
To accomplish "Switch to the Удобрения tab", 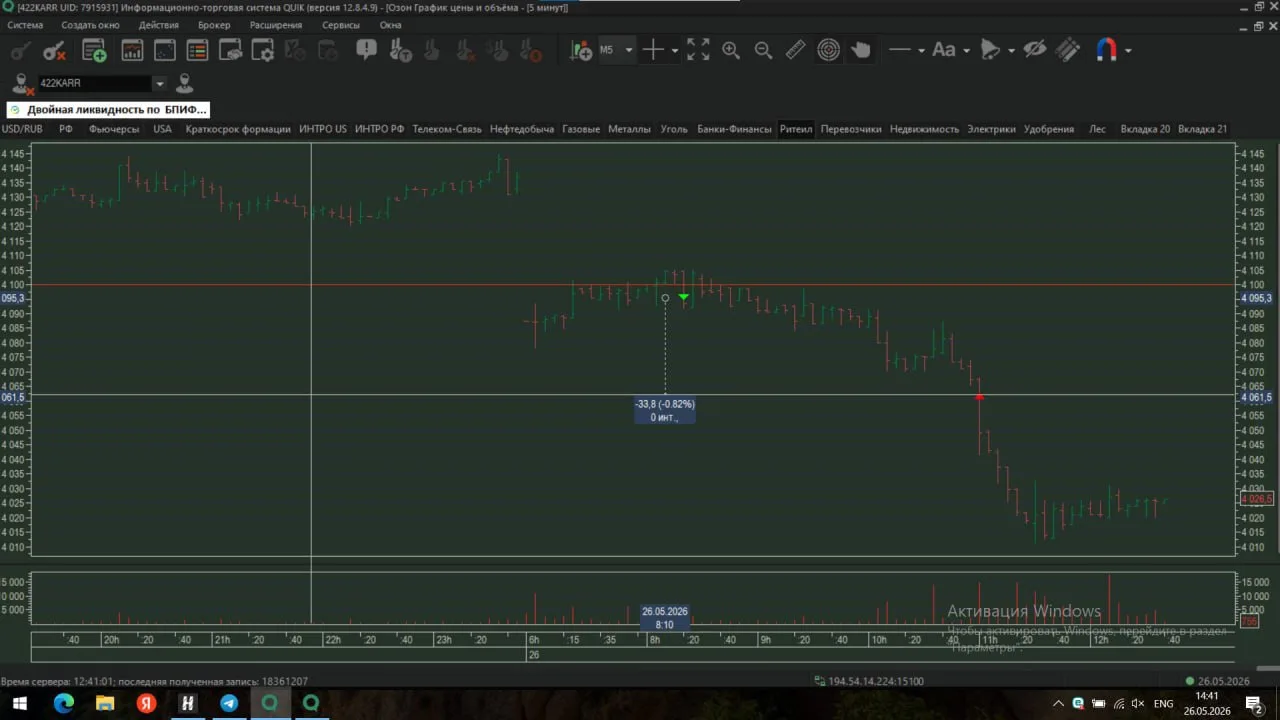I will point(1049,129).
